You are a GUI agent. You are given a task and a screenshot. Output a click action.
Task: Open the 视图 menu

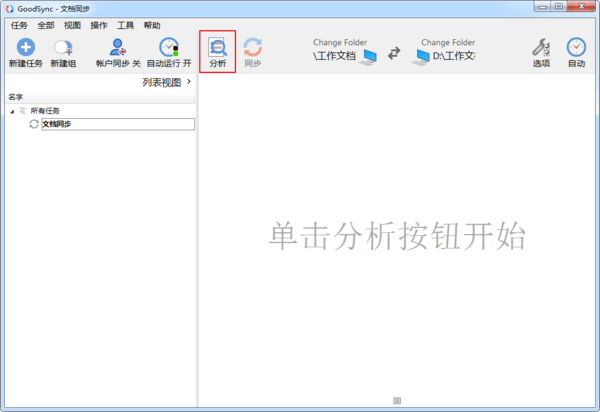click(72, 25)
